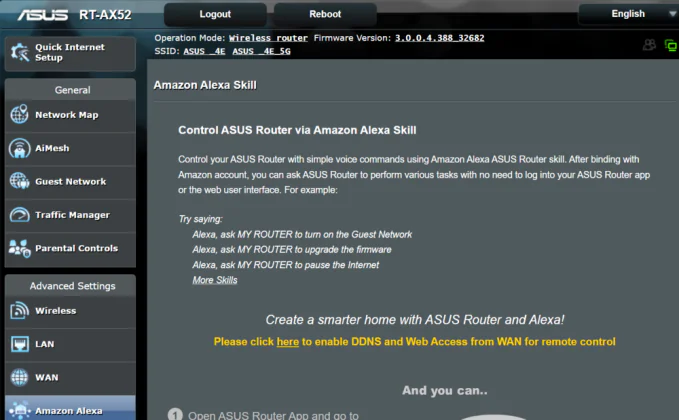Click the Logout button
This screenshot has height=420, width=679.
215,14
